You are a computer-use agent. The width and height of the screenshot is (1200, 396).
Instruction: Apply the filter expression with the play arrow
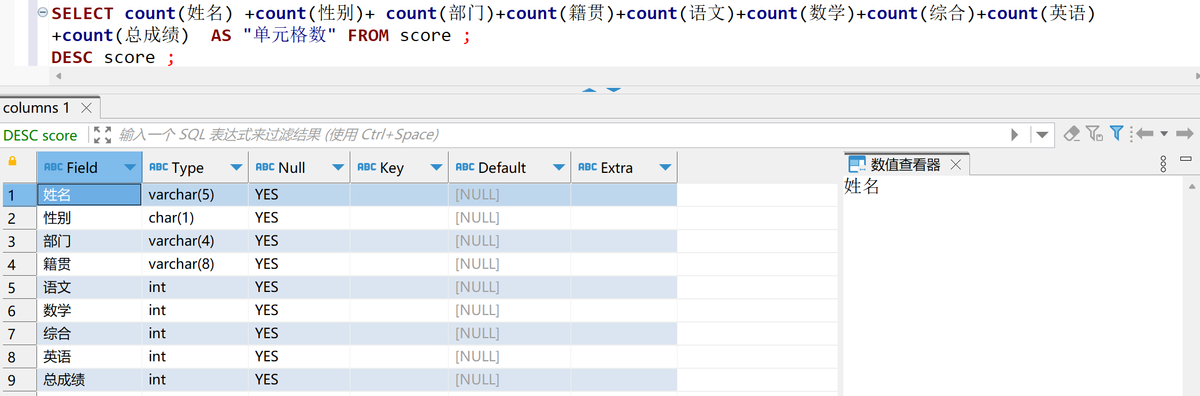pyautogui.click(x=1016, y=134)
